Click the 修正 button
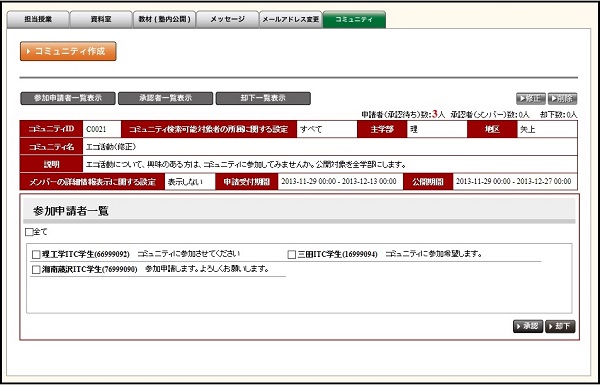The height and width of the screenshot is (385, 600). (531, 99)
